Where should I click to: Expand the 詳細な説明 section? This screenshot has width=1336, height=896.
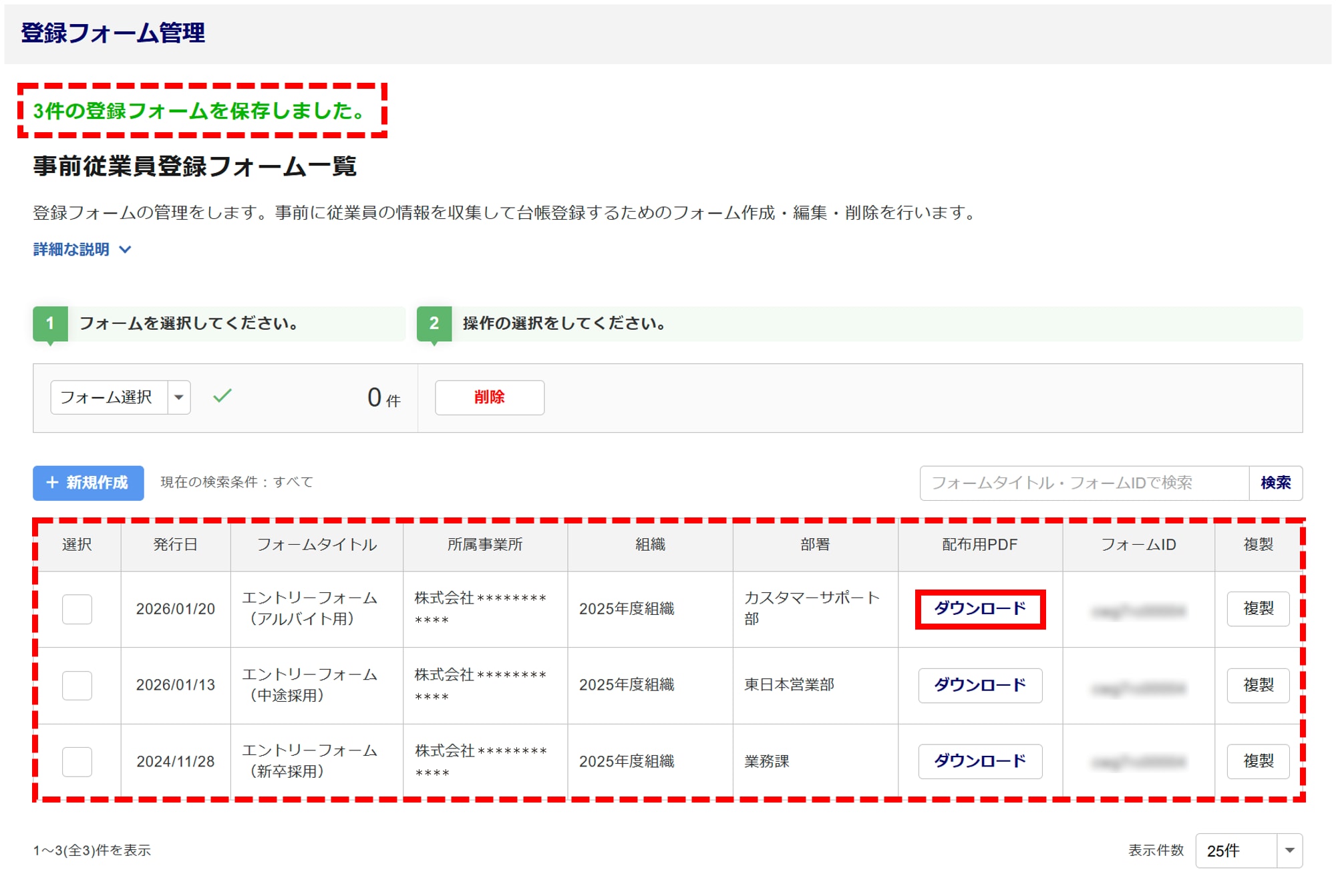tap(72, 249)
